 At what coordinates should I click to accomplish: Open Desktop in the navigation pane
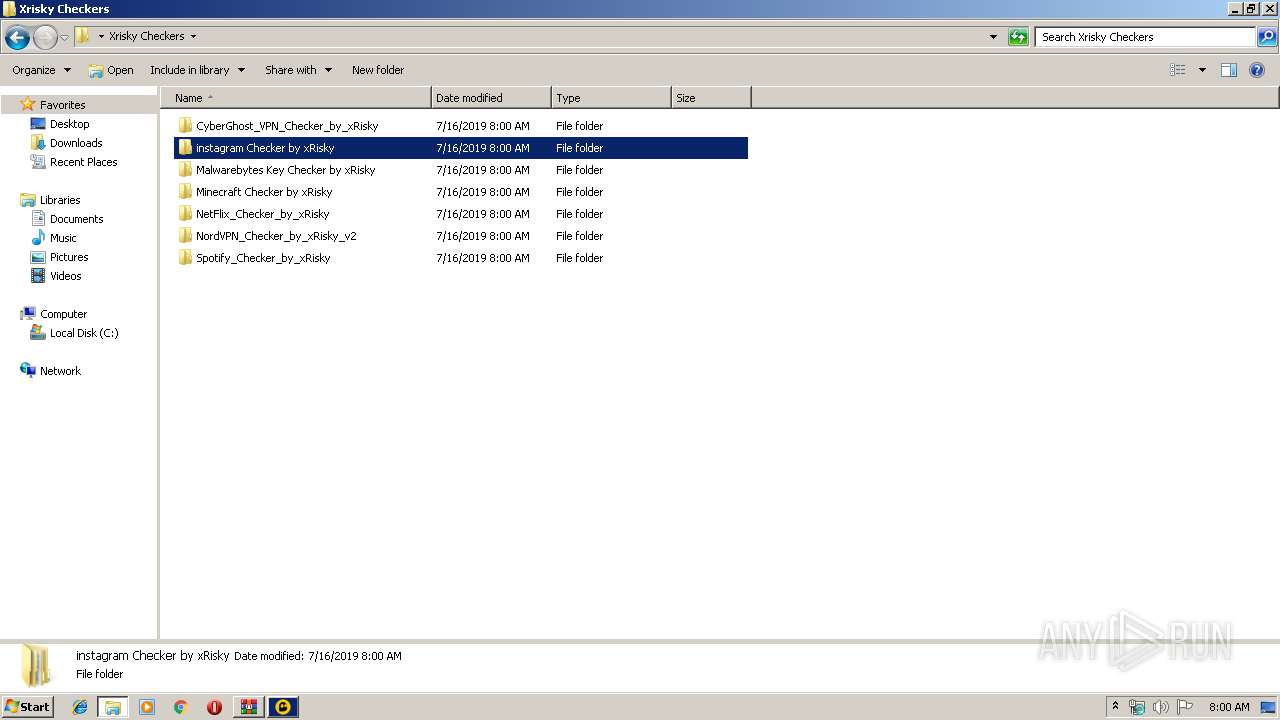click(x=69, y=124)
